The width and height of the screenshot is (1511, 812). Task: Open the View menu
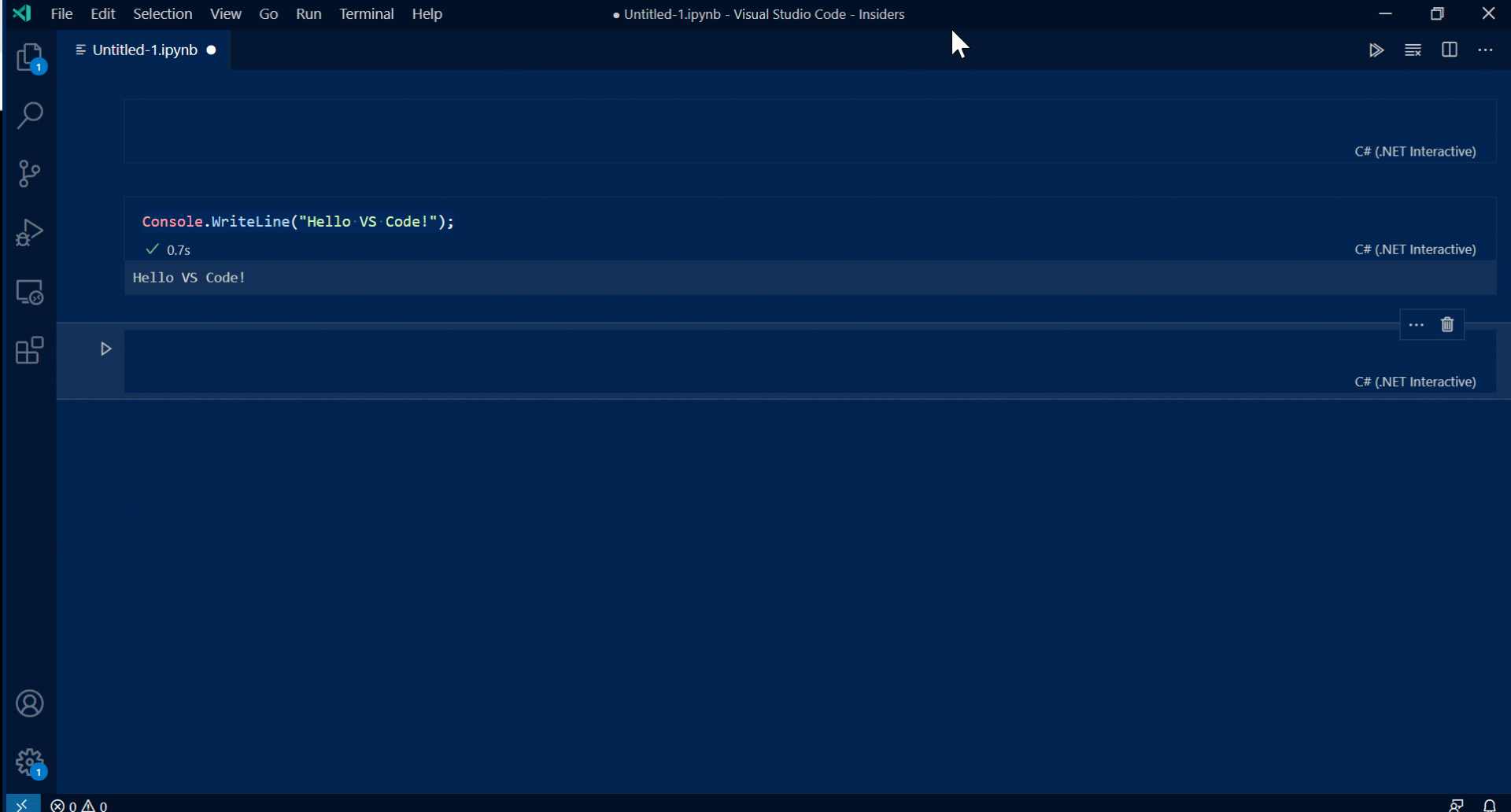click(226, 14)
